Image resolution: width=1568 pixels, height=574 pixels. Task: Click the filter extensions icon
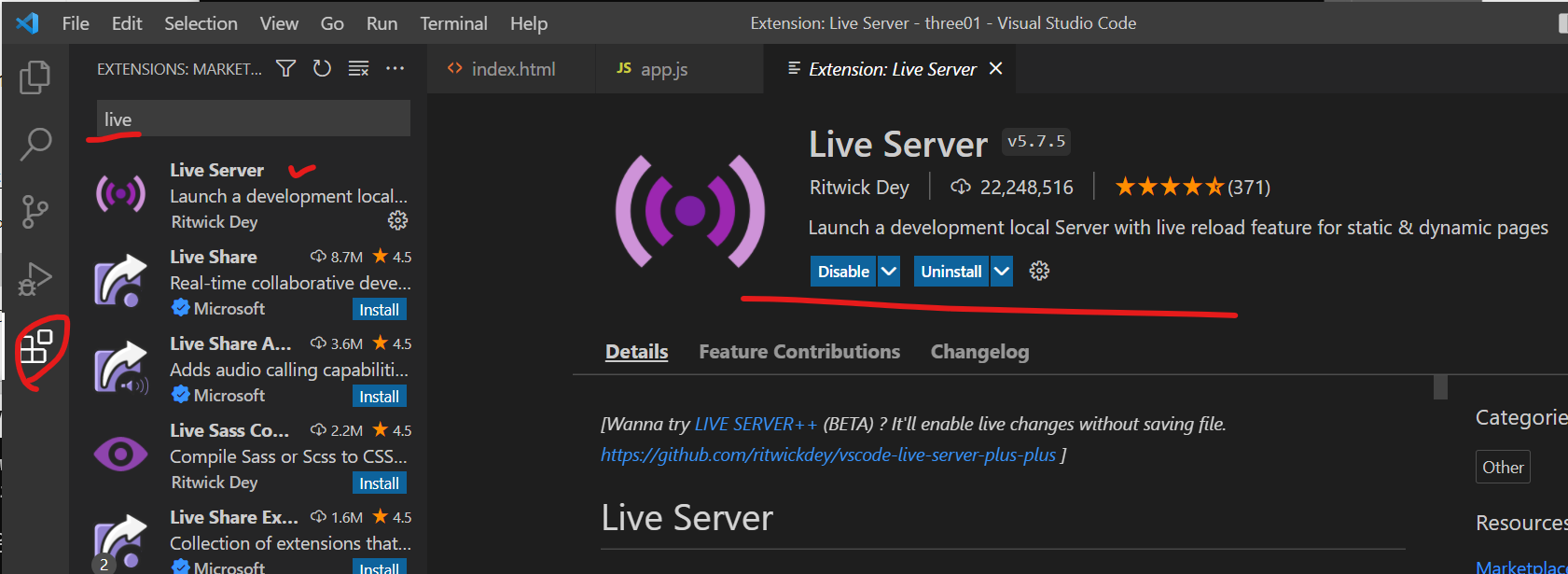point(286,68)
